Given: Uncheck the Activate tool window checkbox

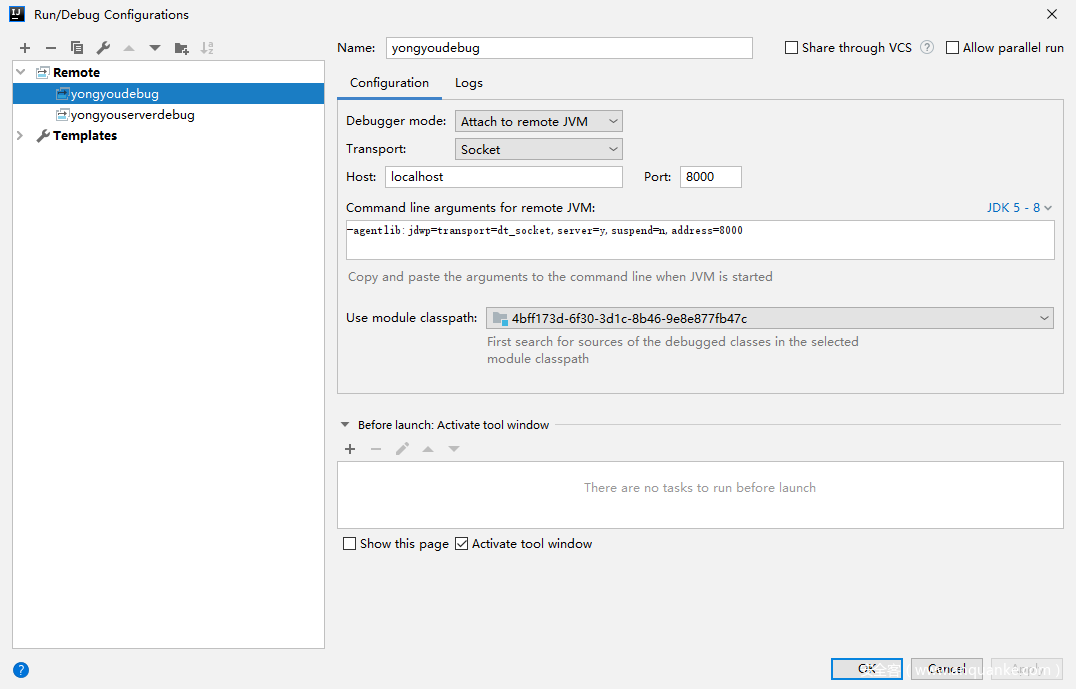Looking at the screenshot, I should (461, 544).
